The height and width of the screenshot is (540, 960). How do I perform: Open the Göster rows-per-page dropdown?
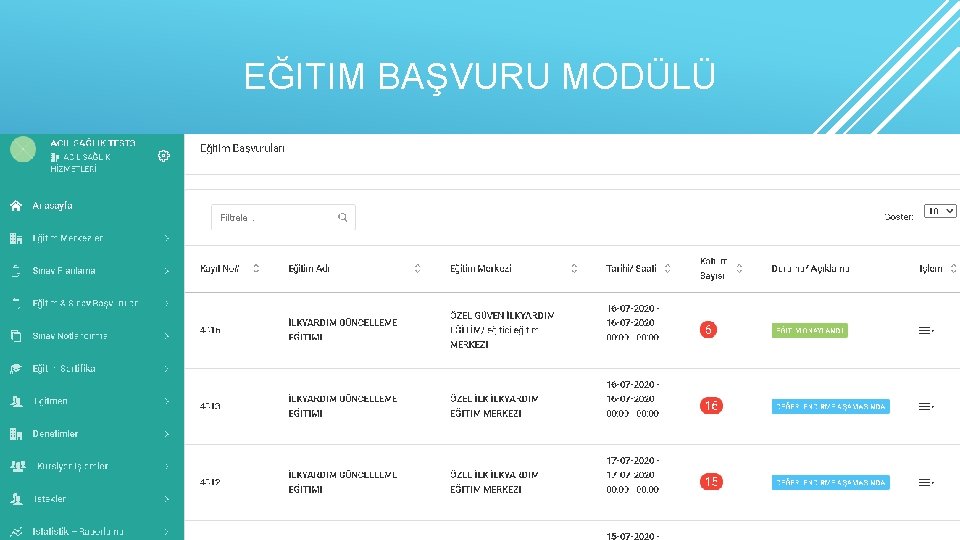940,211
